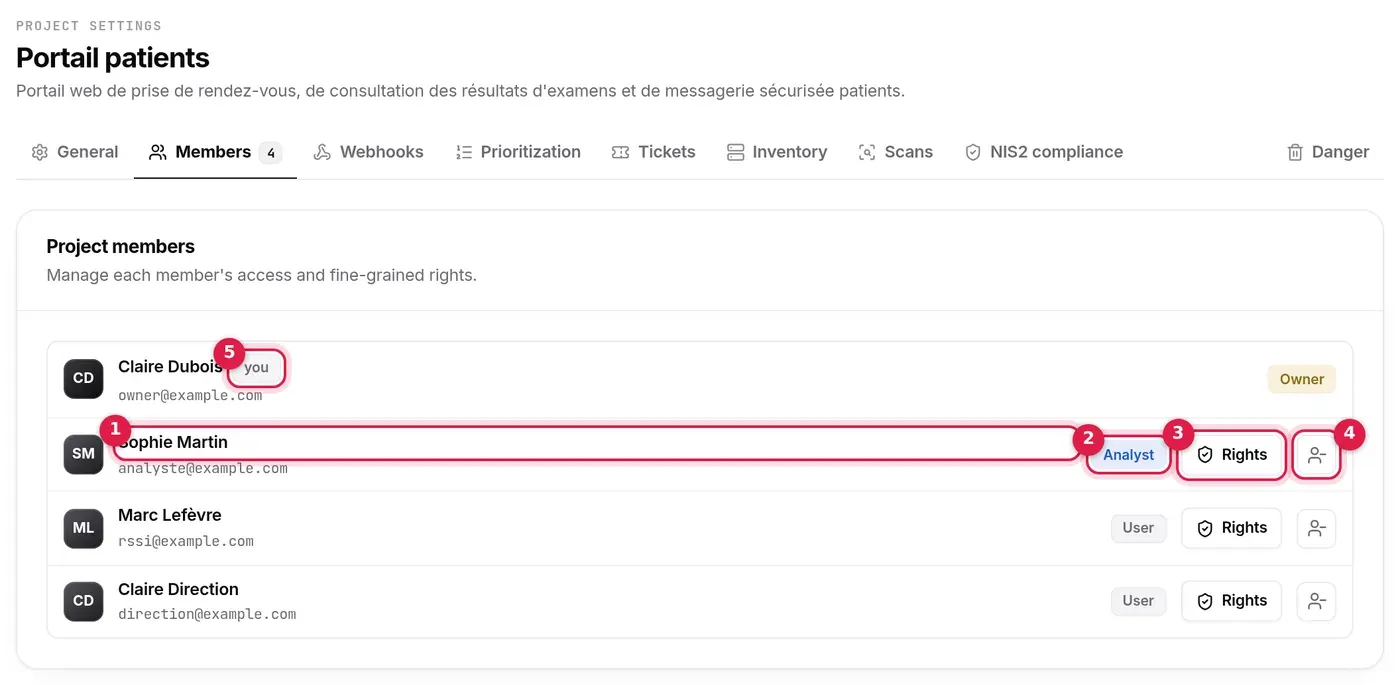Screen dimensions: 1400x685
Task: Click the webhook icon on Webhooks tab
Action: tap(322, 152)
